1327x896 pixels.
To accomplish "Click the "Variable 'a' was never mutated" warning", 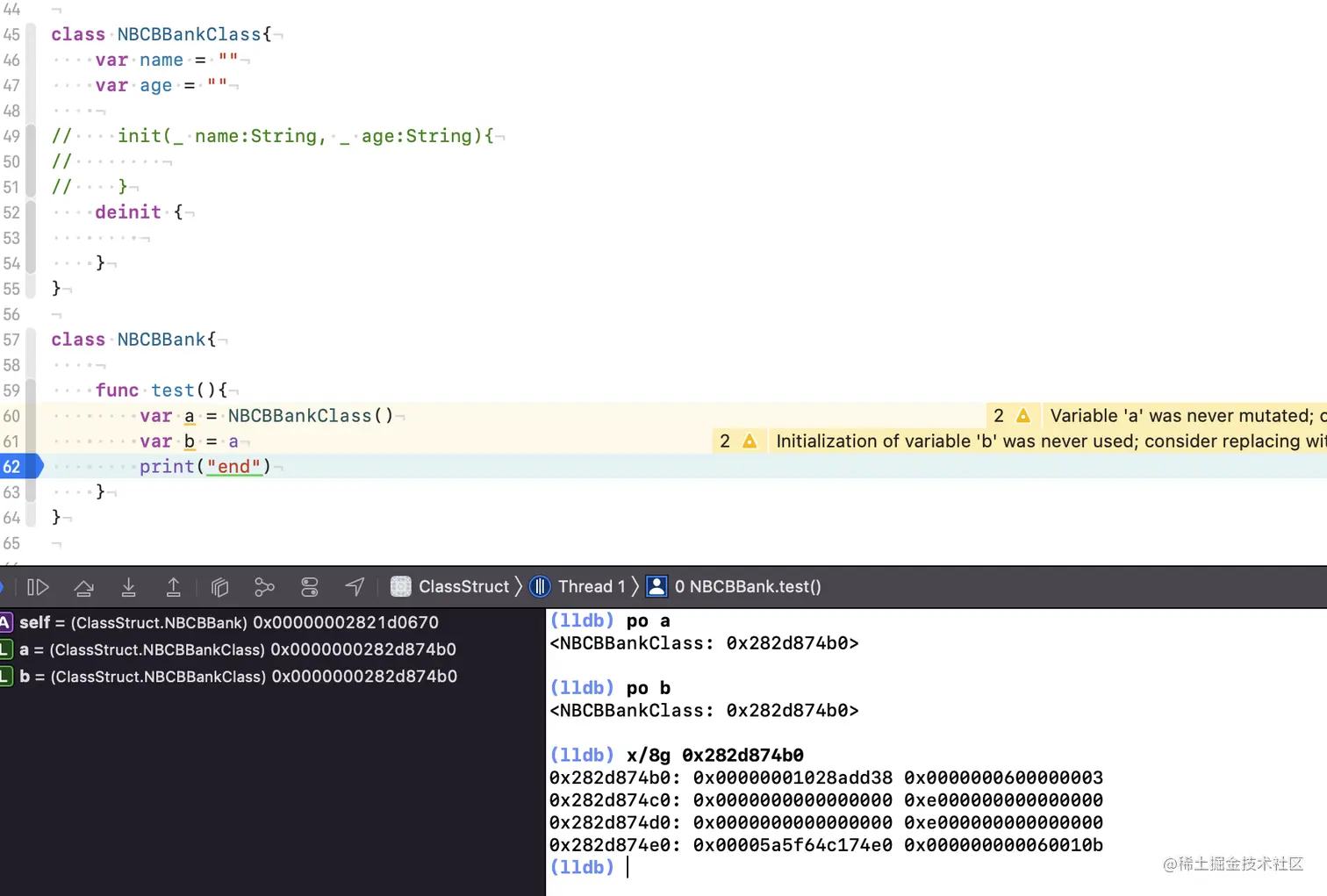I will click(1188, 416).
